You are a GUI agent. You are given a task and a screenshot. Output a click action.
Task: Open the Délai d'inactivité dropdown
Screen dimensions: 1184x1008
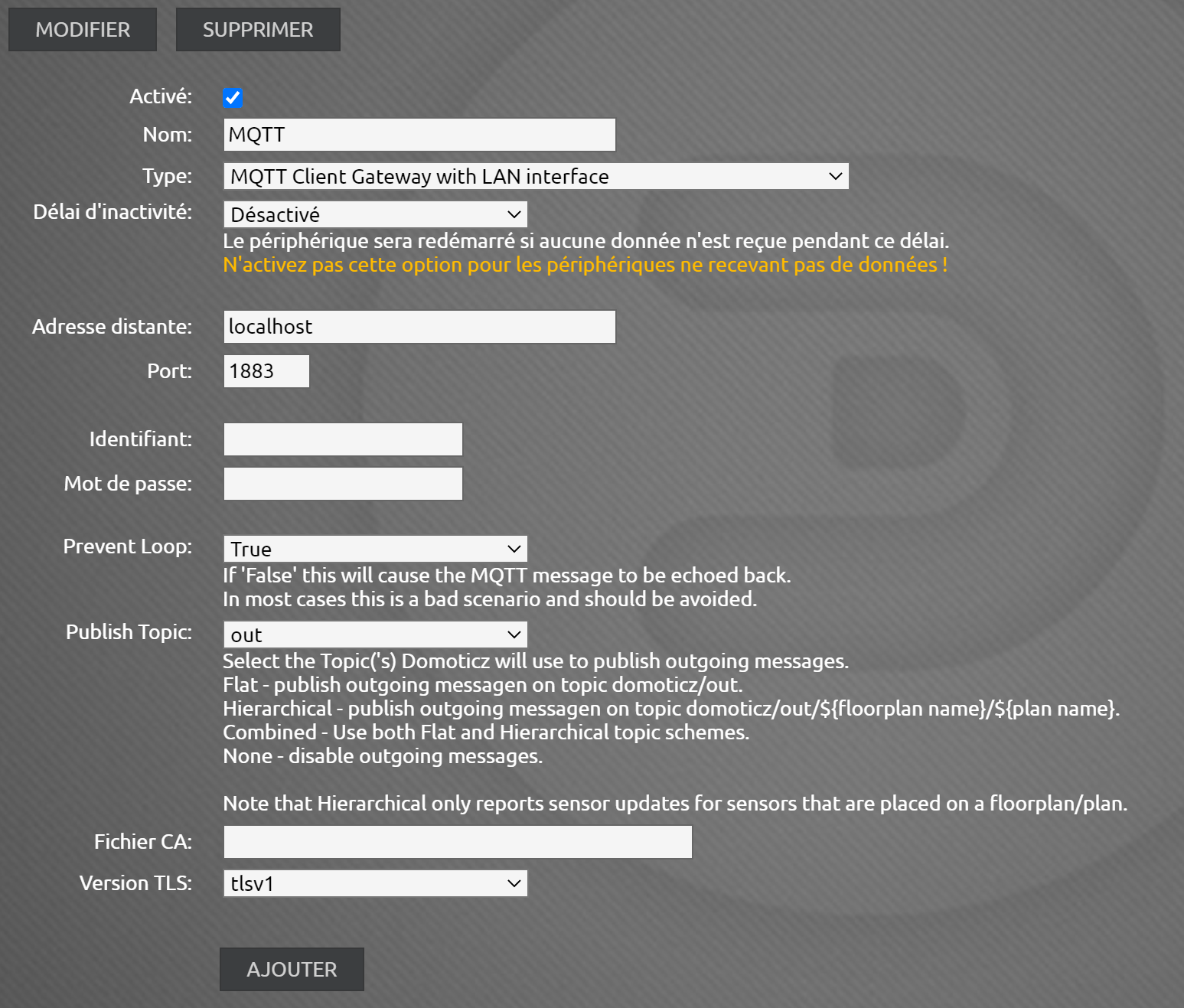[x=374, y=214]
